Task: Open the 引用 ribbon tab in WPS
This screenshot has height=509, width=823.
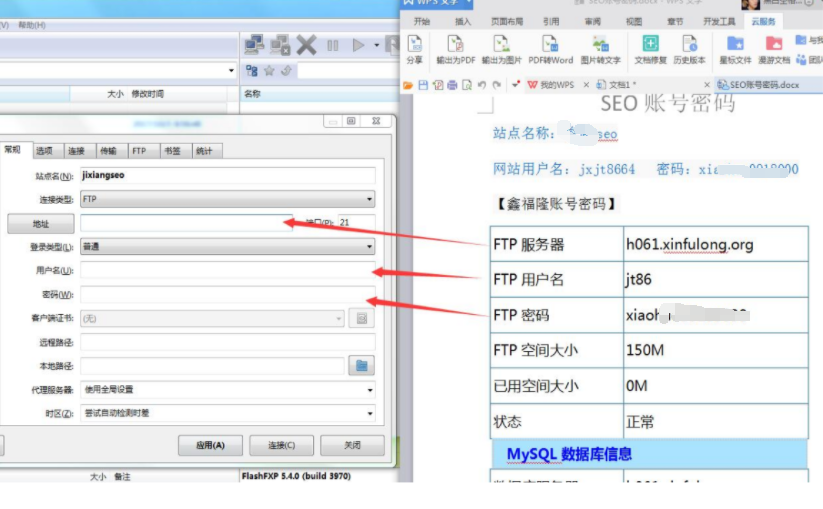Action: point(551,22)
